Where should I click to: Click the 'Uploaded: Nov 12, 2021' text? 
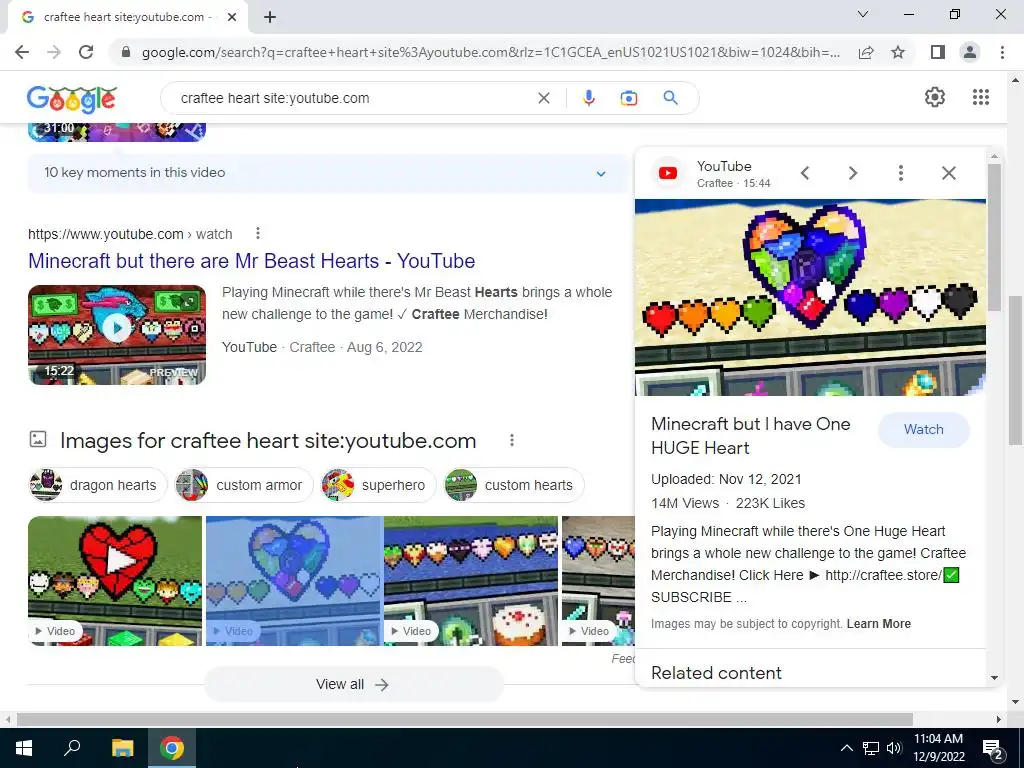coord(726,479)
